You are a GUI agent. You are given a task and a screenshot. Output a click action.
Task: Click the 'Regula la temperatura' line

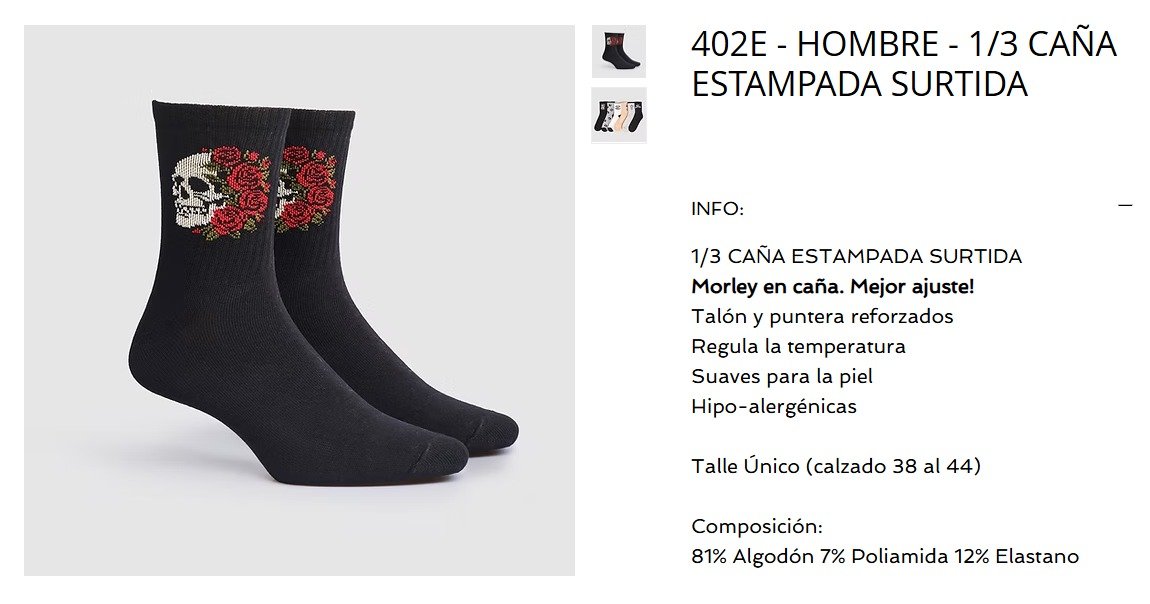[798, 346]
